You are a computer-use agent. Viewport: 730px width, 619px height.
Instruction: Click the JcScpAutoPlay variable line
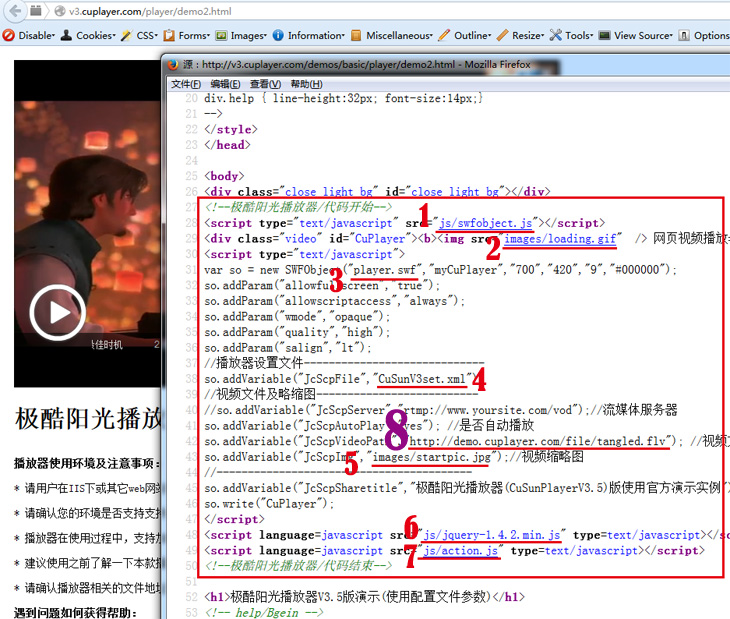[x=369, y=426]
